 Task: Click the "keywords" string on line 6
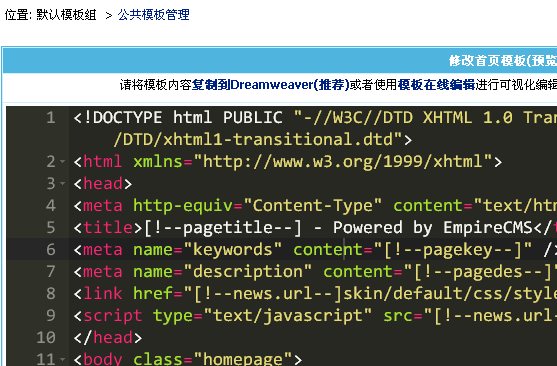233,249
